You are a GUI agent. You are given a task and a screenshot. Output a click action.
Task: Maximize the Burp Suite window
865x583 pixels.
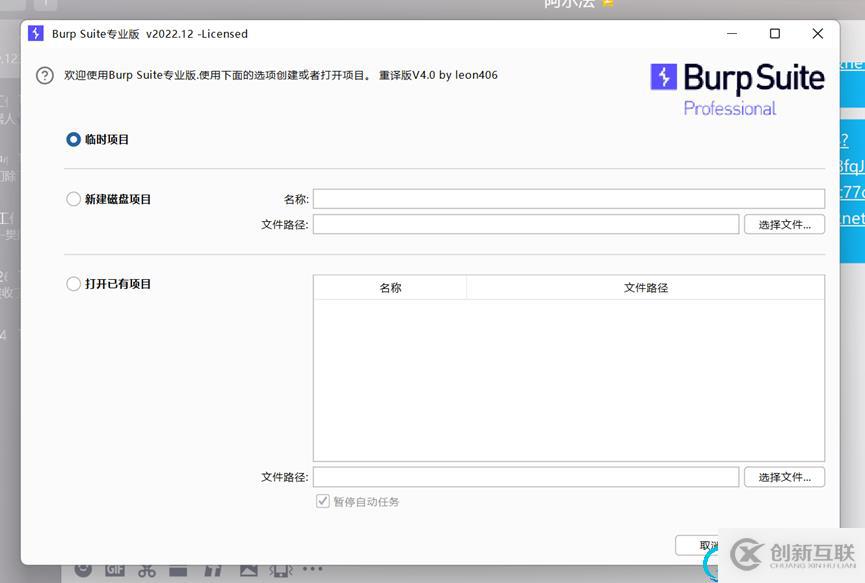pyautogui.click(x=775, y=34)
